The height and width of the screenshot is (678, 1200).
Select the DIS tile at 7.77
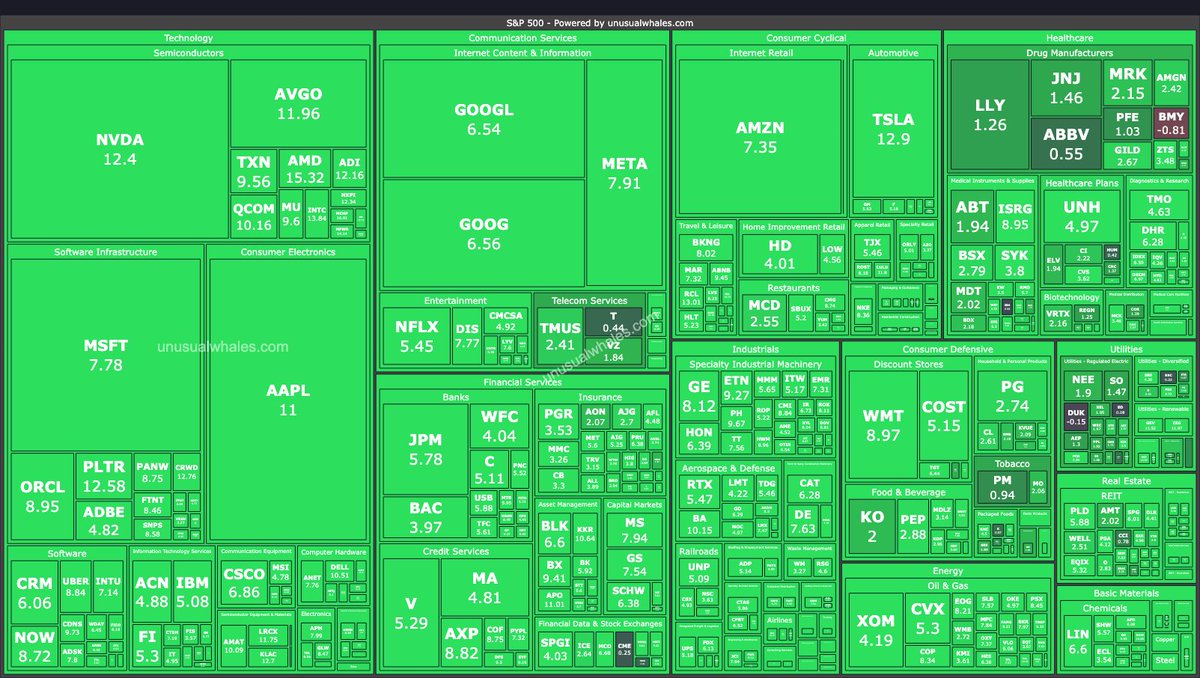tap(467, 336)
